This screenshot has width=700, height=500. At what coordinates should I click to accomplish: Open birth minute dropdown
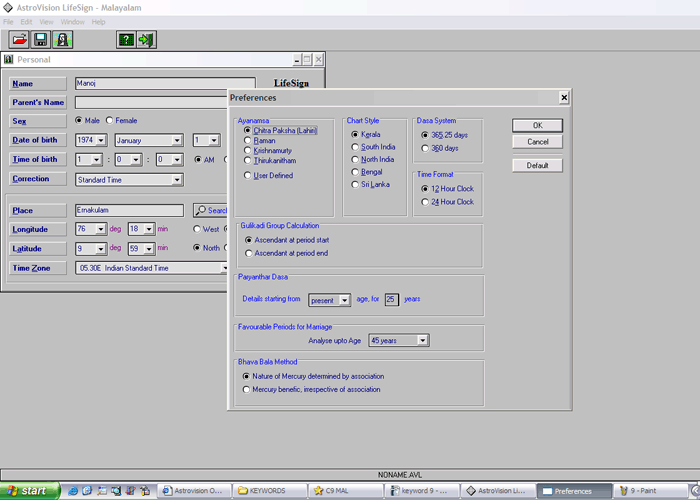(x=136, y=159)
